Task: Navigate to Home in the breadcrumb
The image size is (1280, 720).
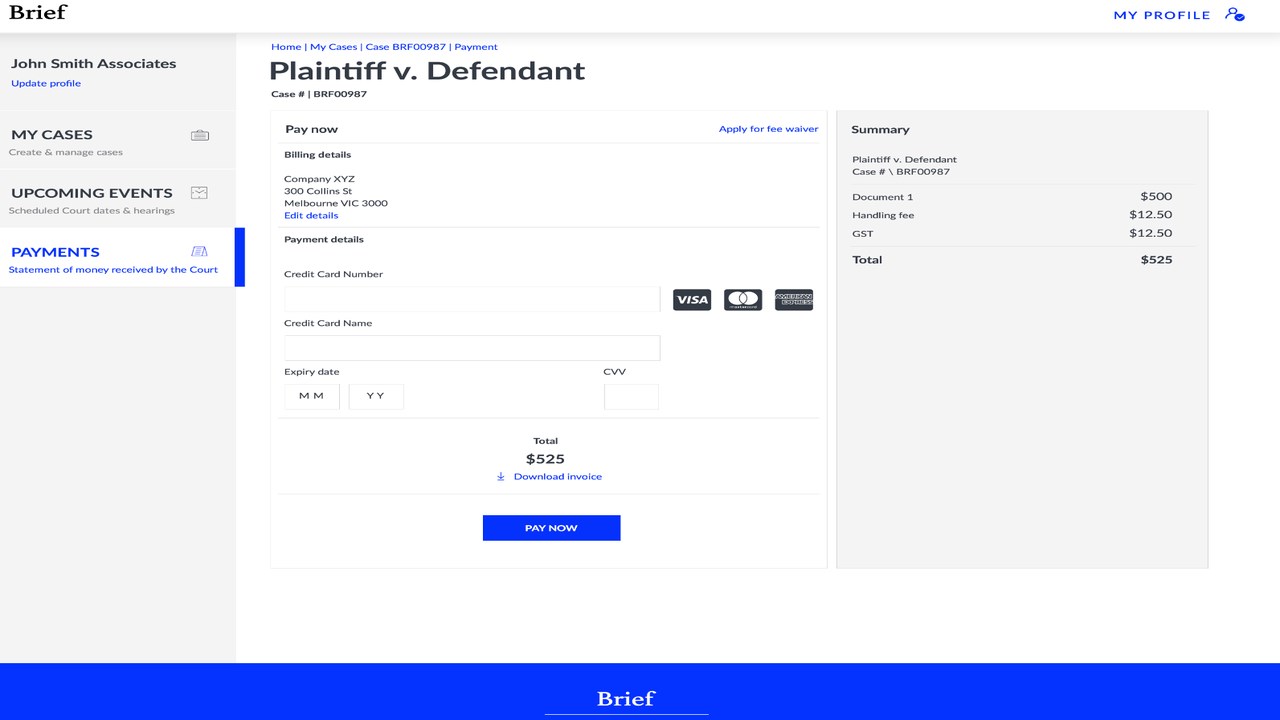Action: (x=286, y=47)
